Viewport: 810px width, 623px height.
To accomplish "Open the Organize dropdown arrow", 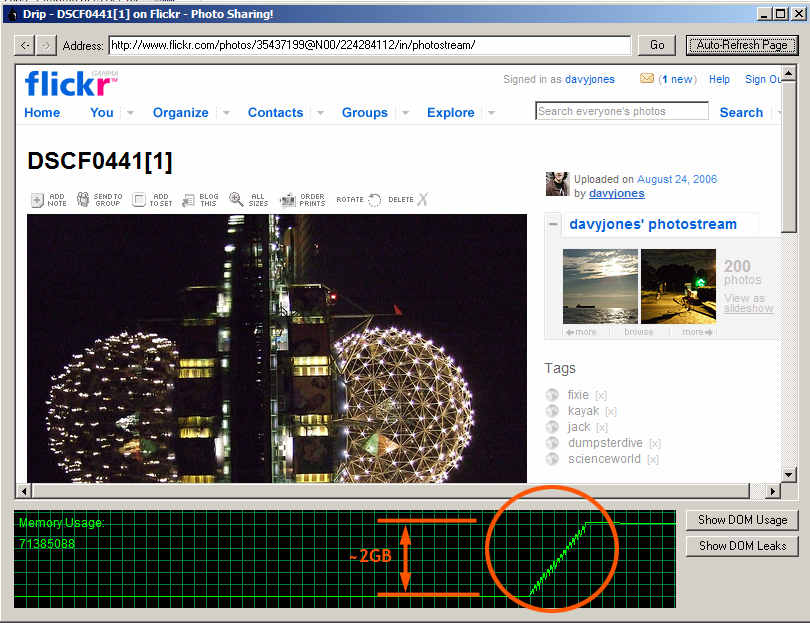I will pos(226,113).
